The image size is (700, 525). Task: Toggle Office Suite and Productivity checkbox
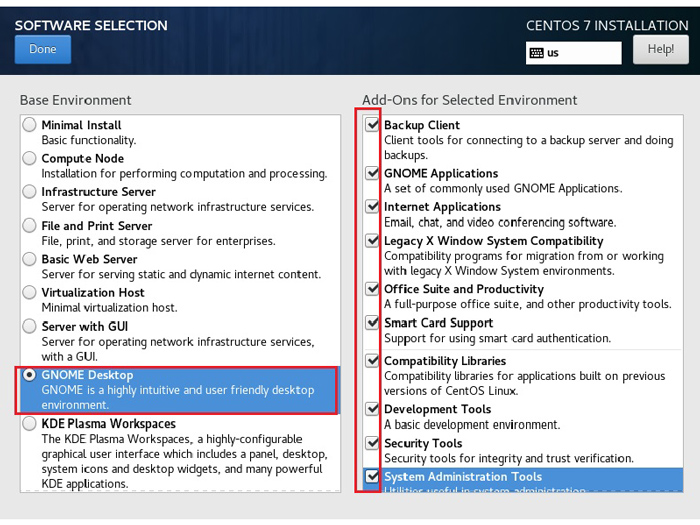(372, 289)
